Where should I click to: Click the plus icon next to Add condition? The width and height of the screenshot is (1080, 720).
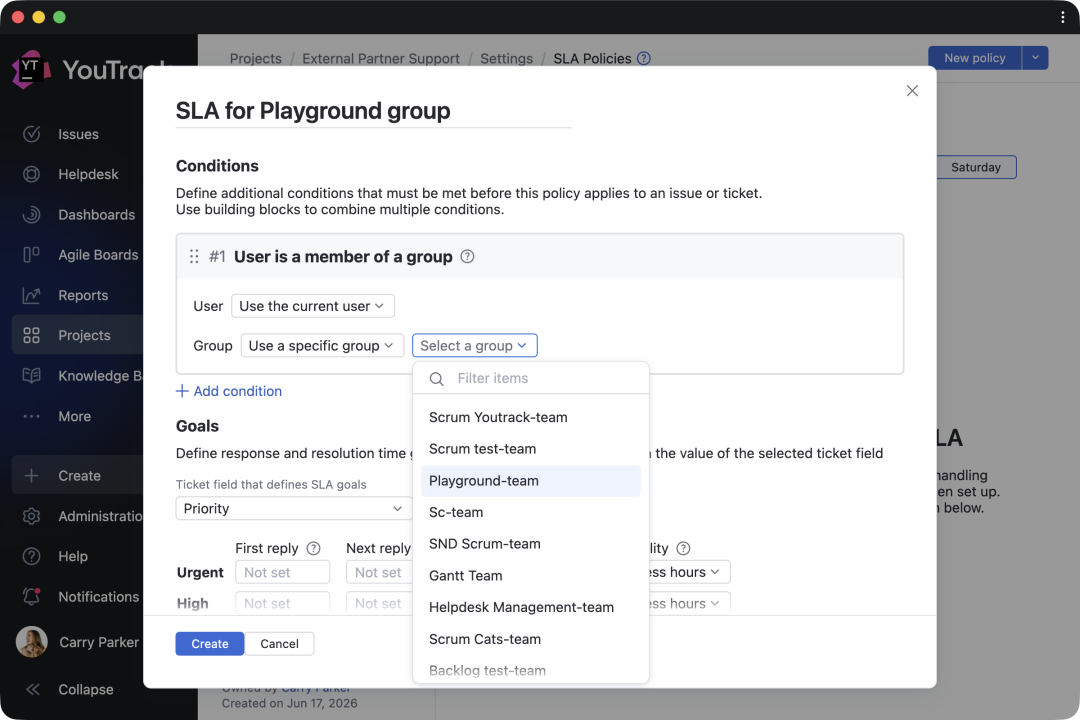182,391
